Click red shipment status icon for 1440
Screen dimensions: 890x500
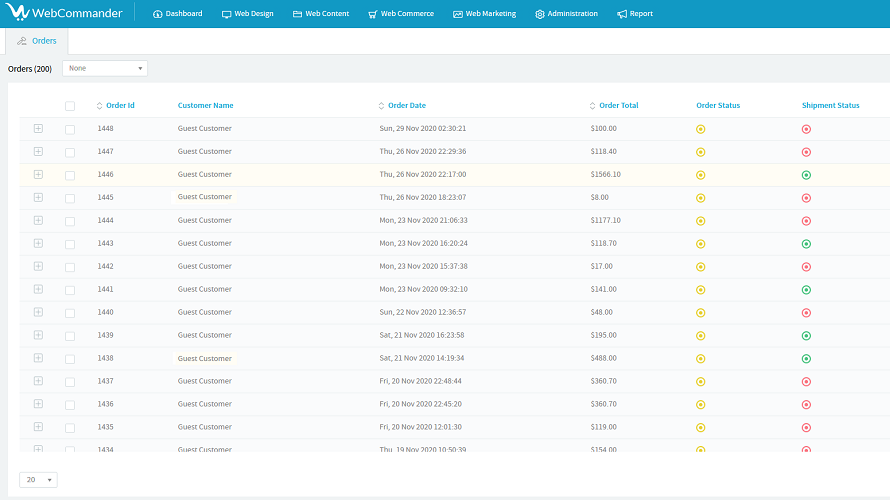tap(806, 313)
